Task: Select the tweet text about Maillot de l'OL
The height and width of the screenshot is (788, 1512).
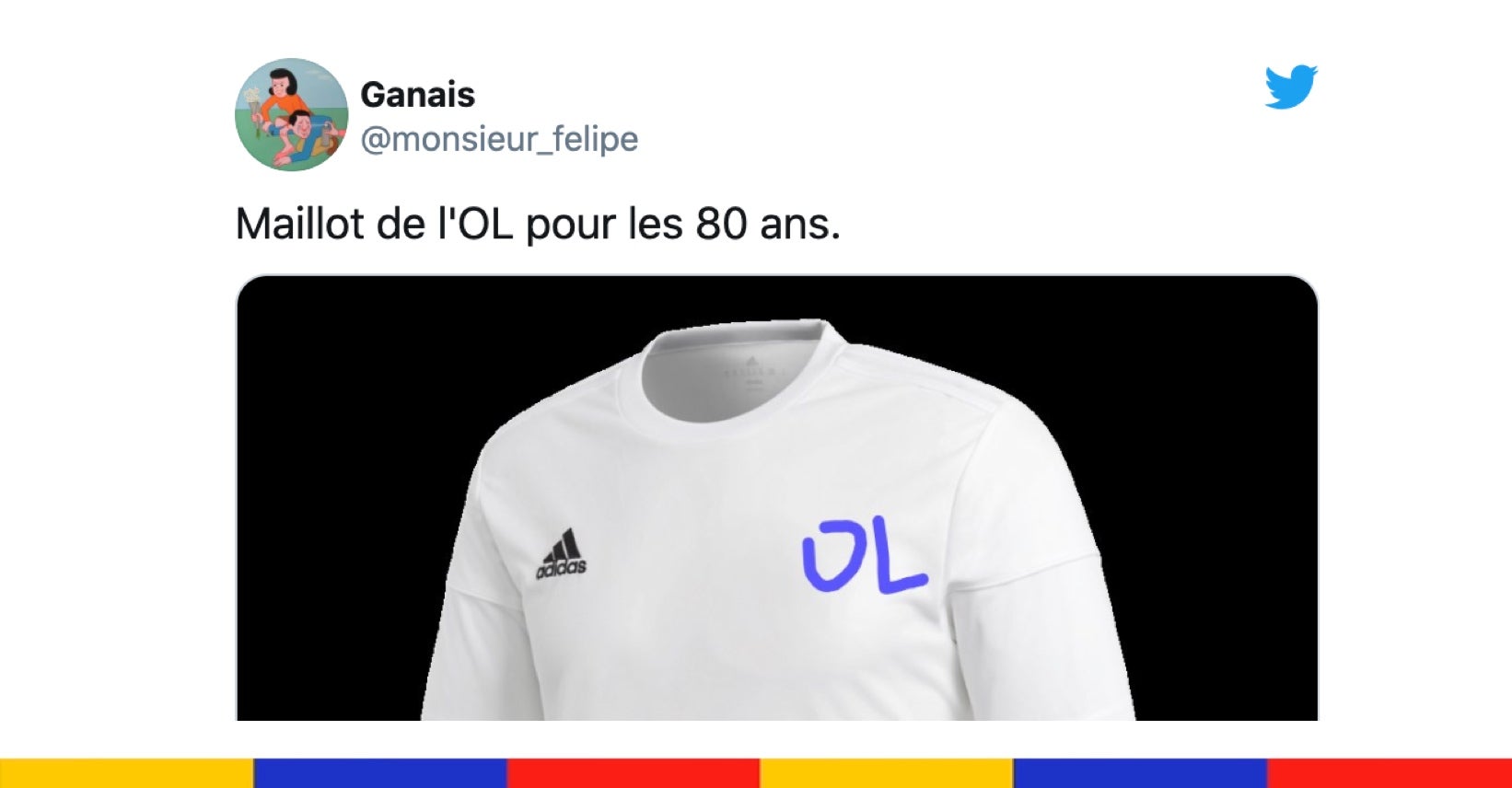Action: 538,224
